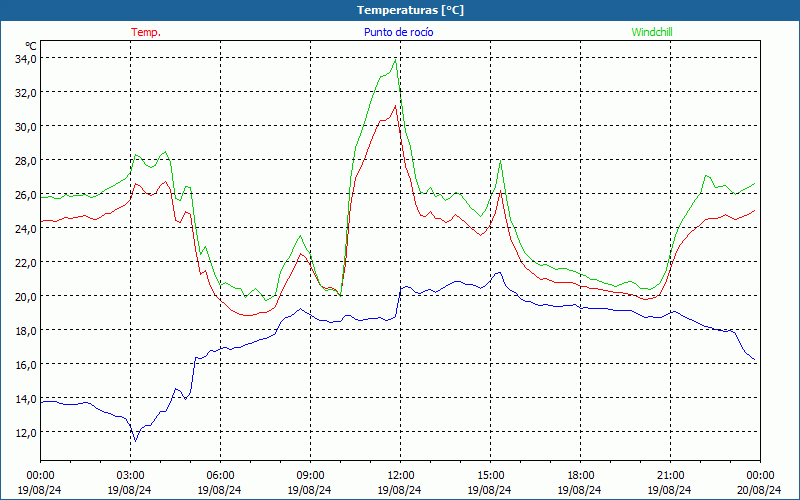Click the '18,0' y-axis value
Viewport: 800px width, 500px height.
click(26, 331)
